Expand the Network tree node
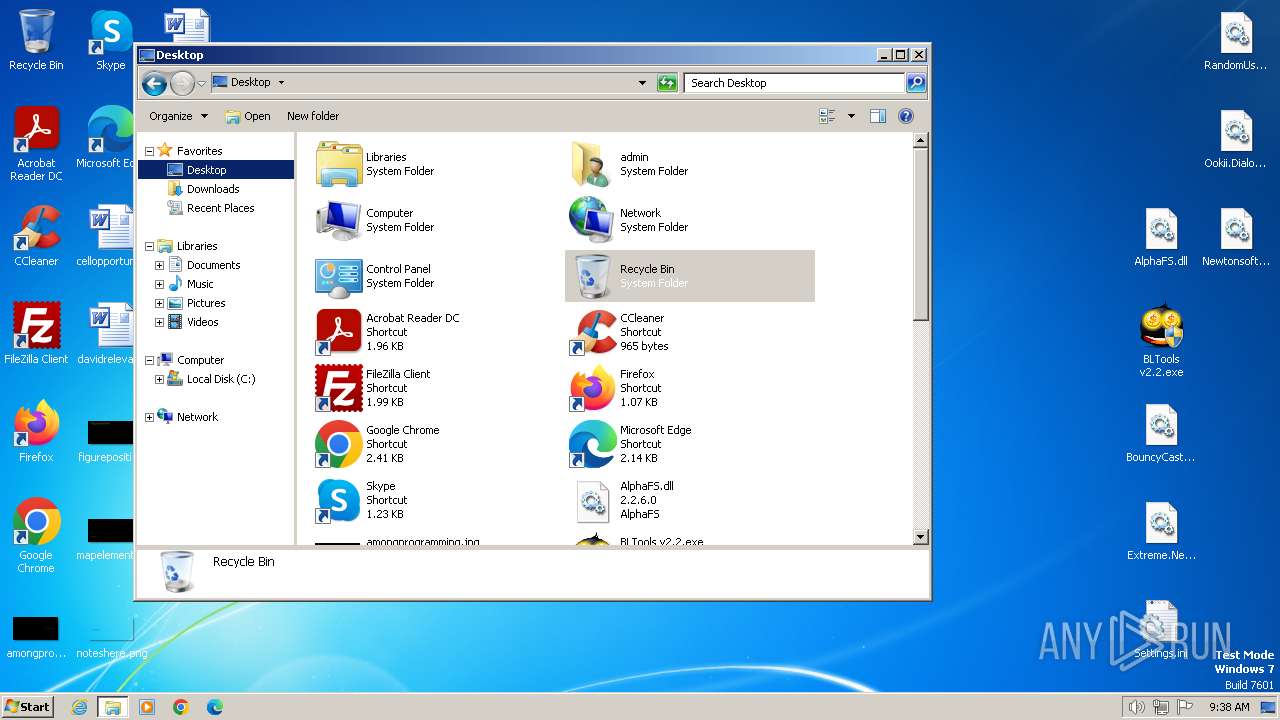Screen dimensions: 1280x720 (149, 417)
